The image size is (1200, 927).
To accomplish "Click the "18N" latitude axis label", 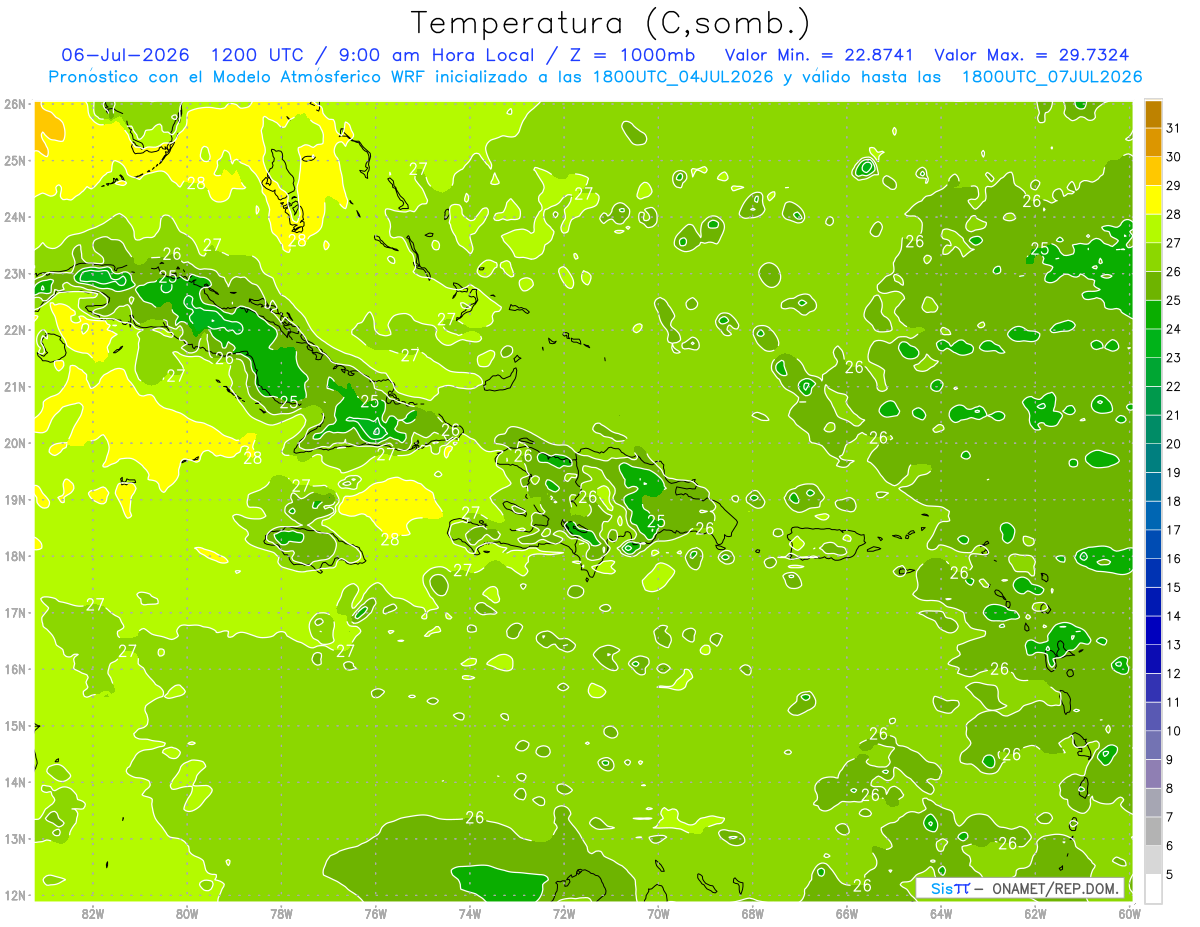I will point(15,556).
